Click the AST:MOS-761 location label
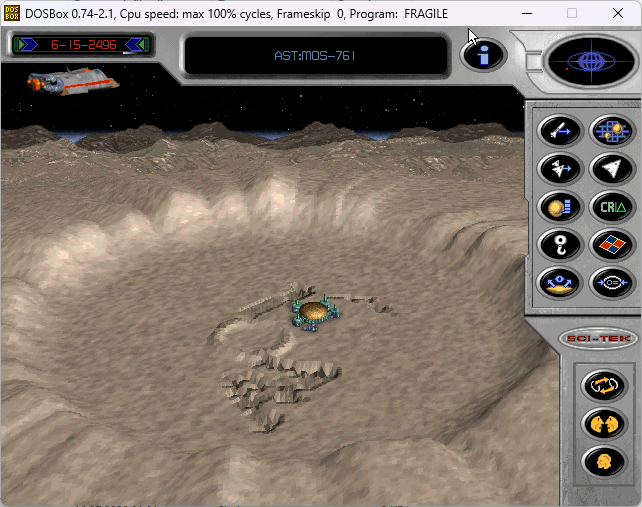This screenshot has height=507, width=642. coord(314,56)
